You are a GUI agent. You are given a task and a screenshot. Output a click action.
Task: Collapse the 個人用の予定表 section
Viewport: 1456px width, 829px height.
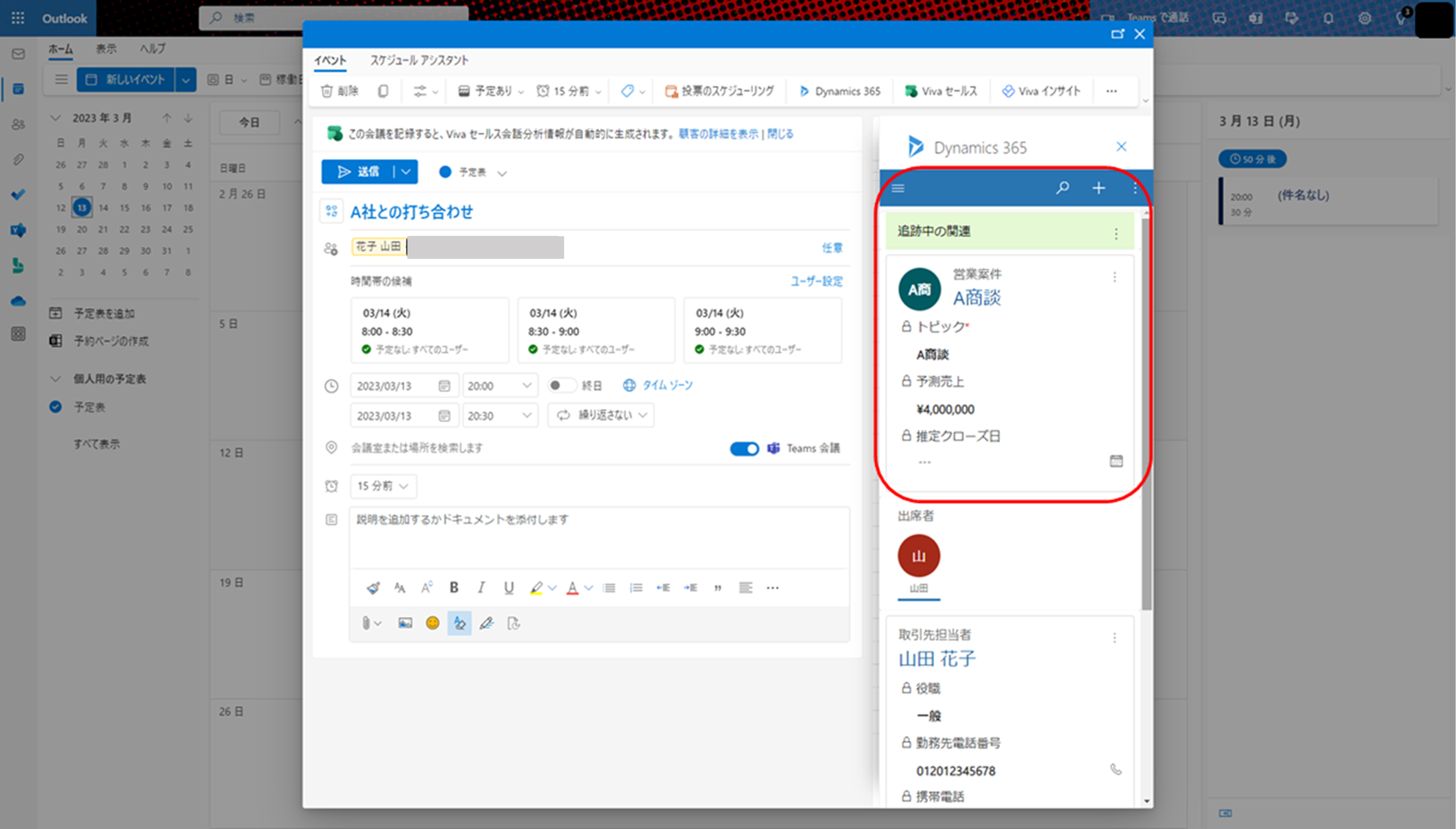(x=55, y=379)
